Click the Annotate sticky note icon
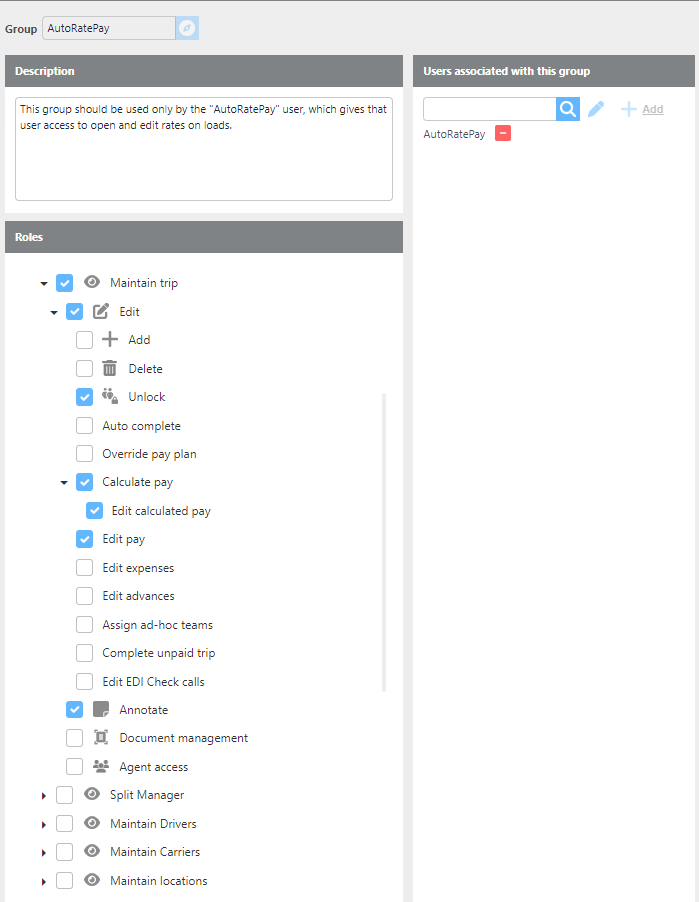The height and width of the screenshot is (902, 699). (101, 710)
